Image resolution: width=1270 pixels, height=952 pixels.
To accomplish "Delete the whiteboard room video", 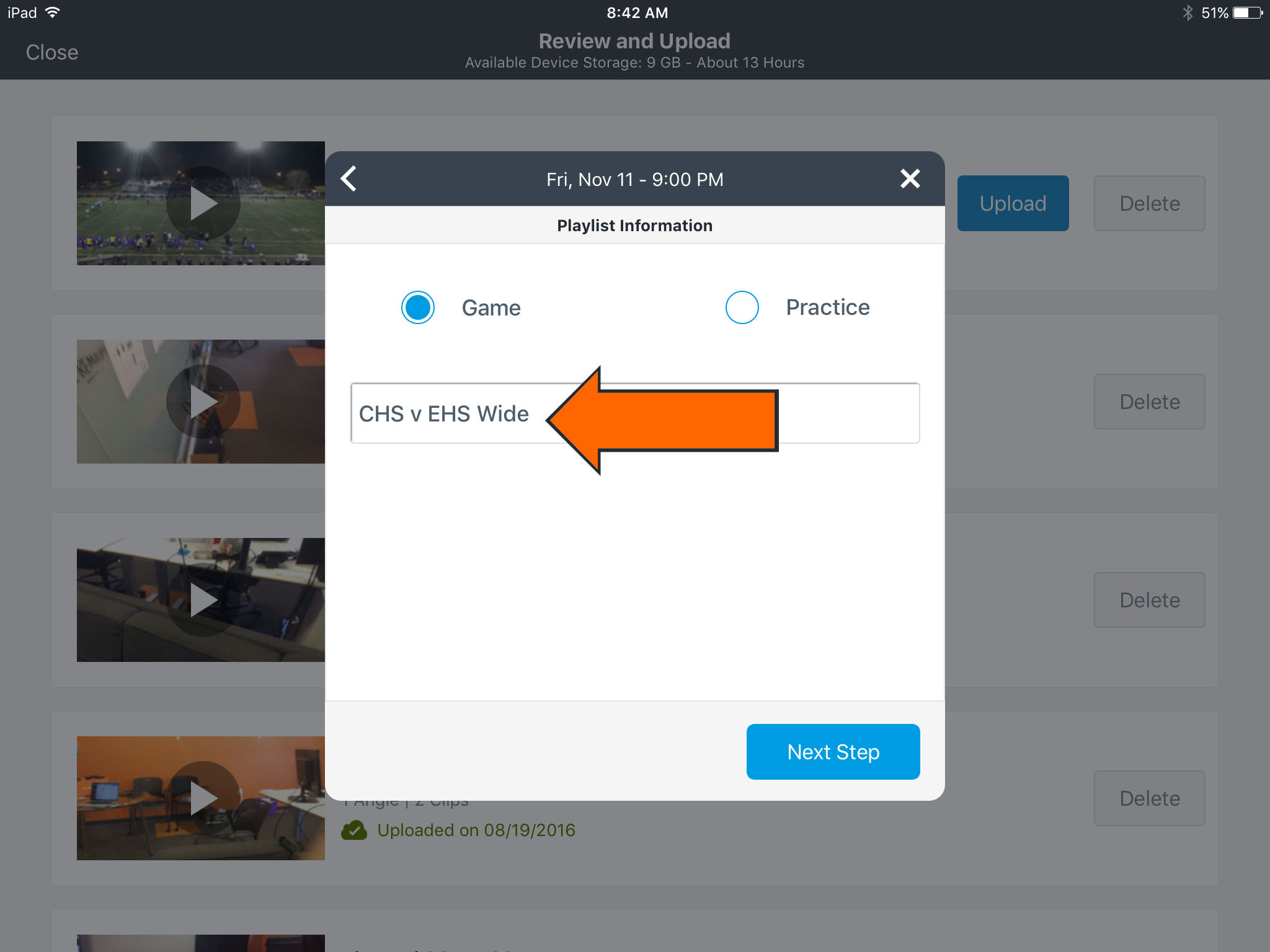I will (1149, 401).
